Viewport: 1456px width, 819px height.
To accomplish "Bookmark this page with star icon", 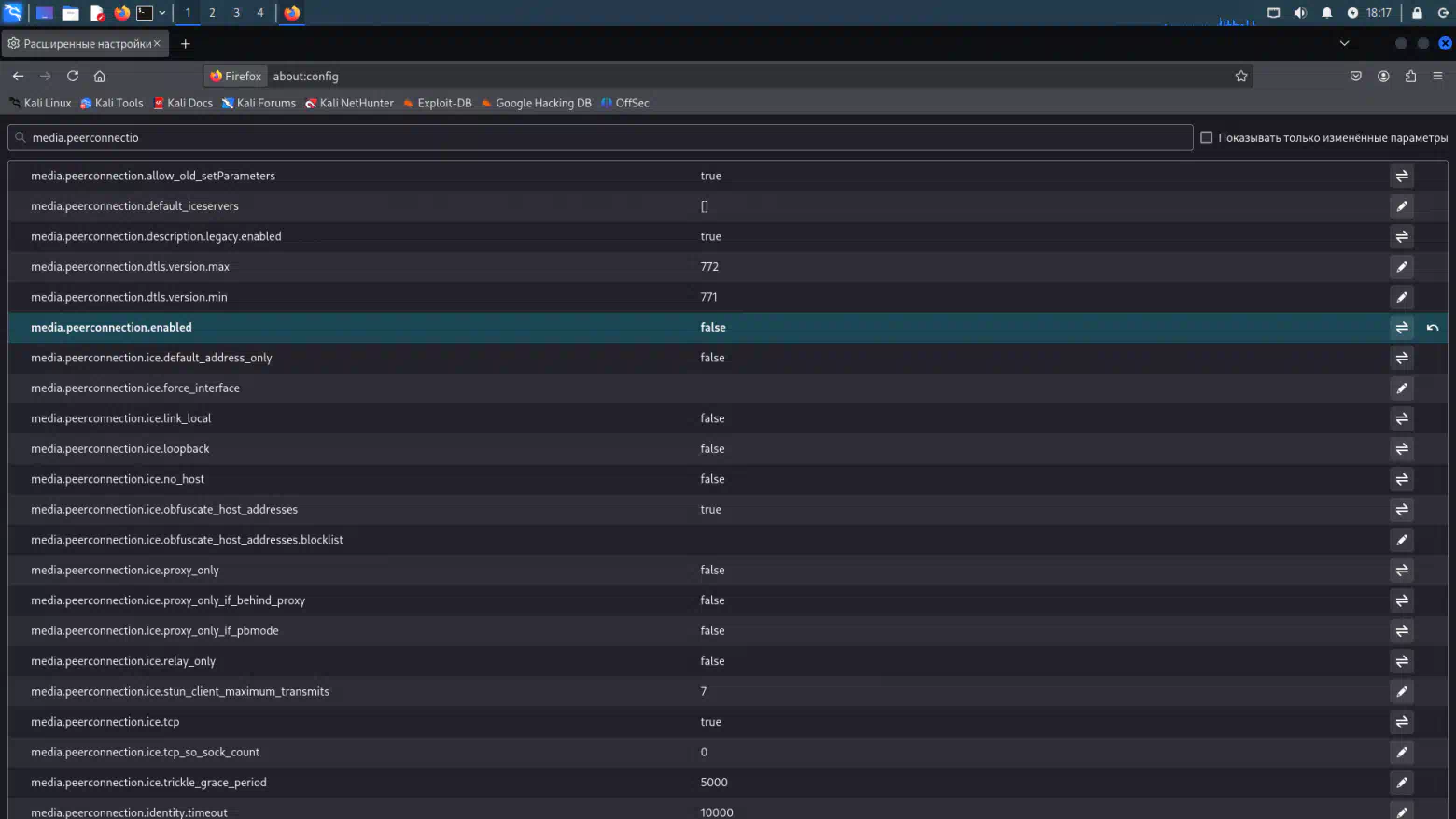I will click(1240, 77).
